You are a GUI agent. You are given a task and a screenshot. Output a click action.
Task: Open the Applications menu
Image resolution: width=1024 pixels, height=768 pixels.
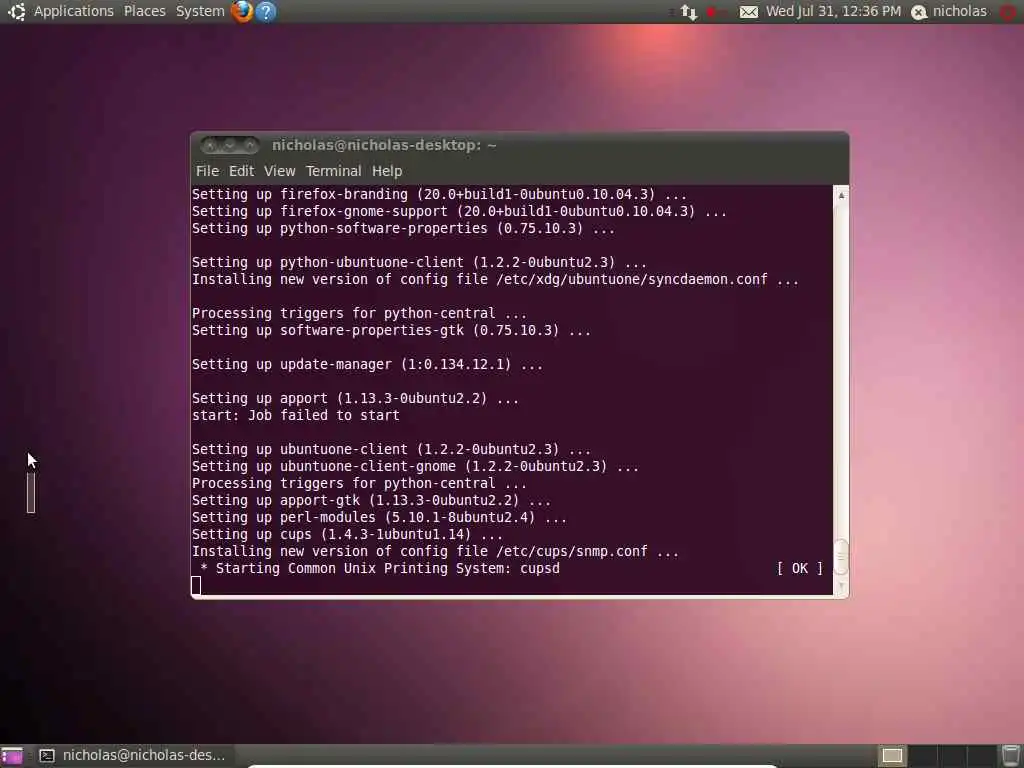point(74,11)
